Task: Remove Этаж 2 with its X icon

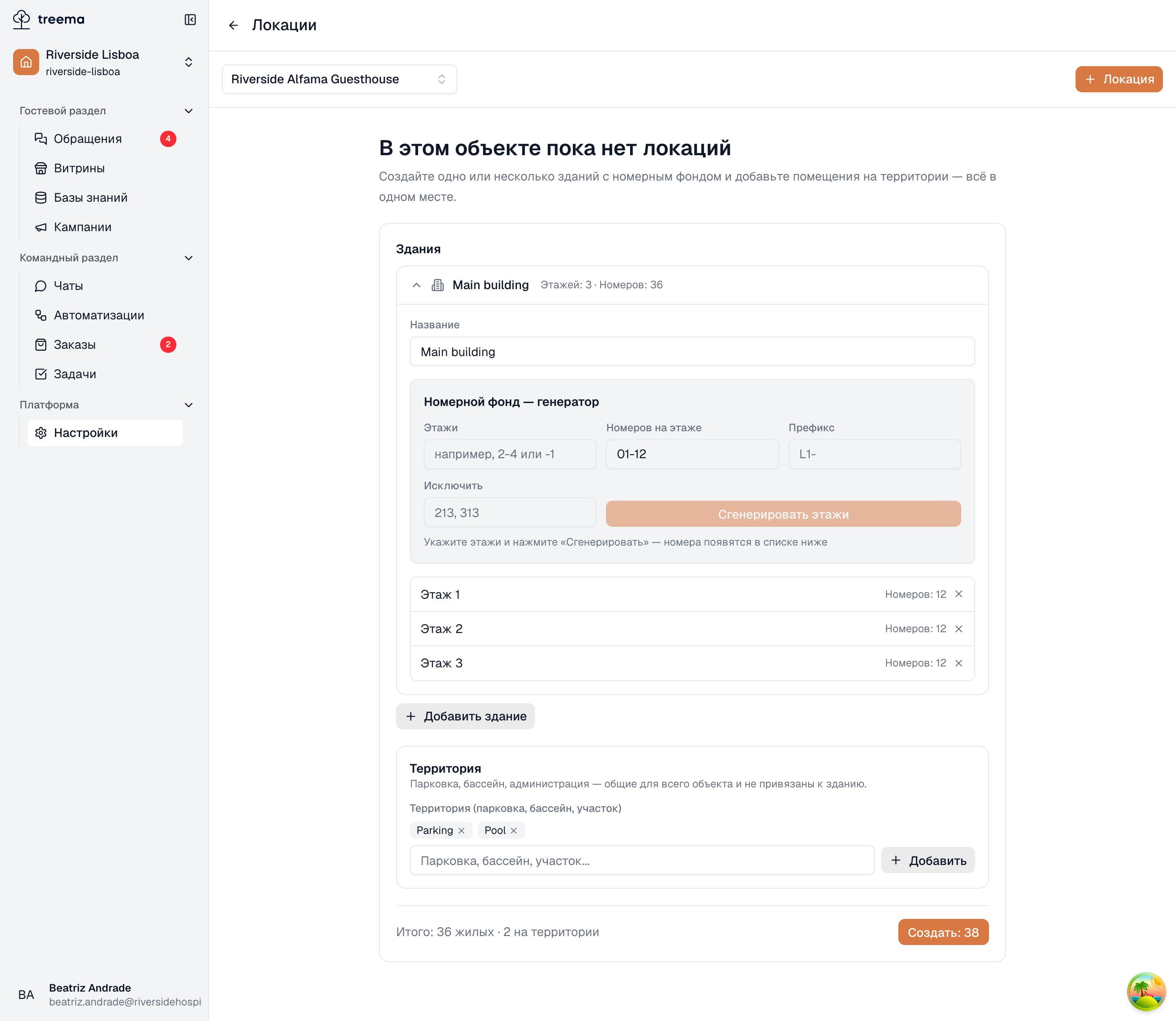Action: (x=959, y=629)
